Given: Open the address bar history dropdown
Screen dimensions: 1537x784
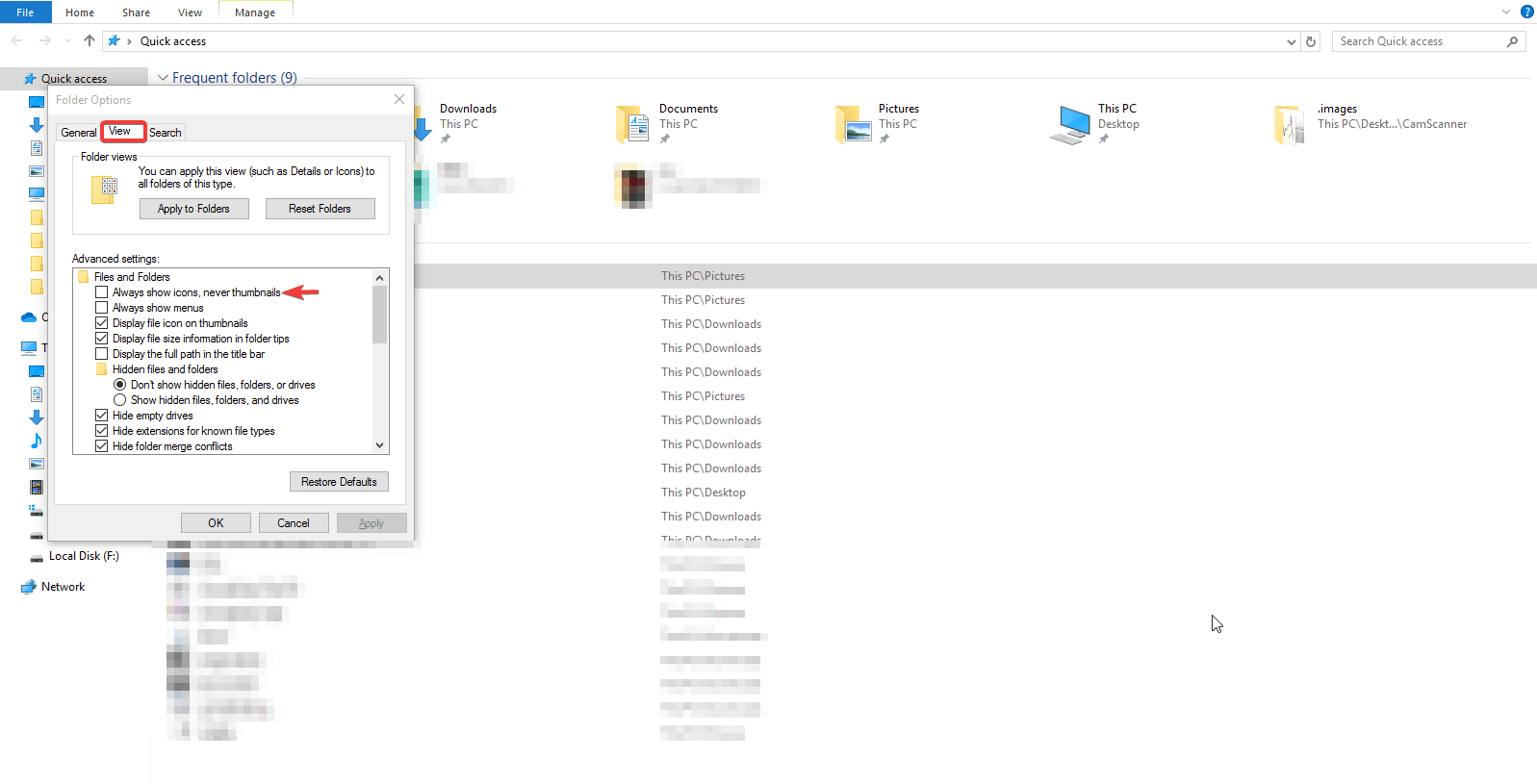Looking at the screenshot, I should 1291,41.
